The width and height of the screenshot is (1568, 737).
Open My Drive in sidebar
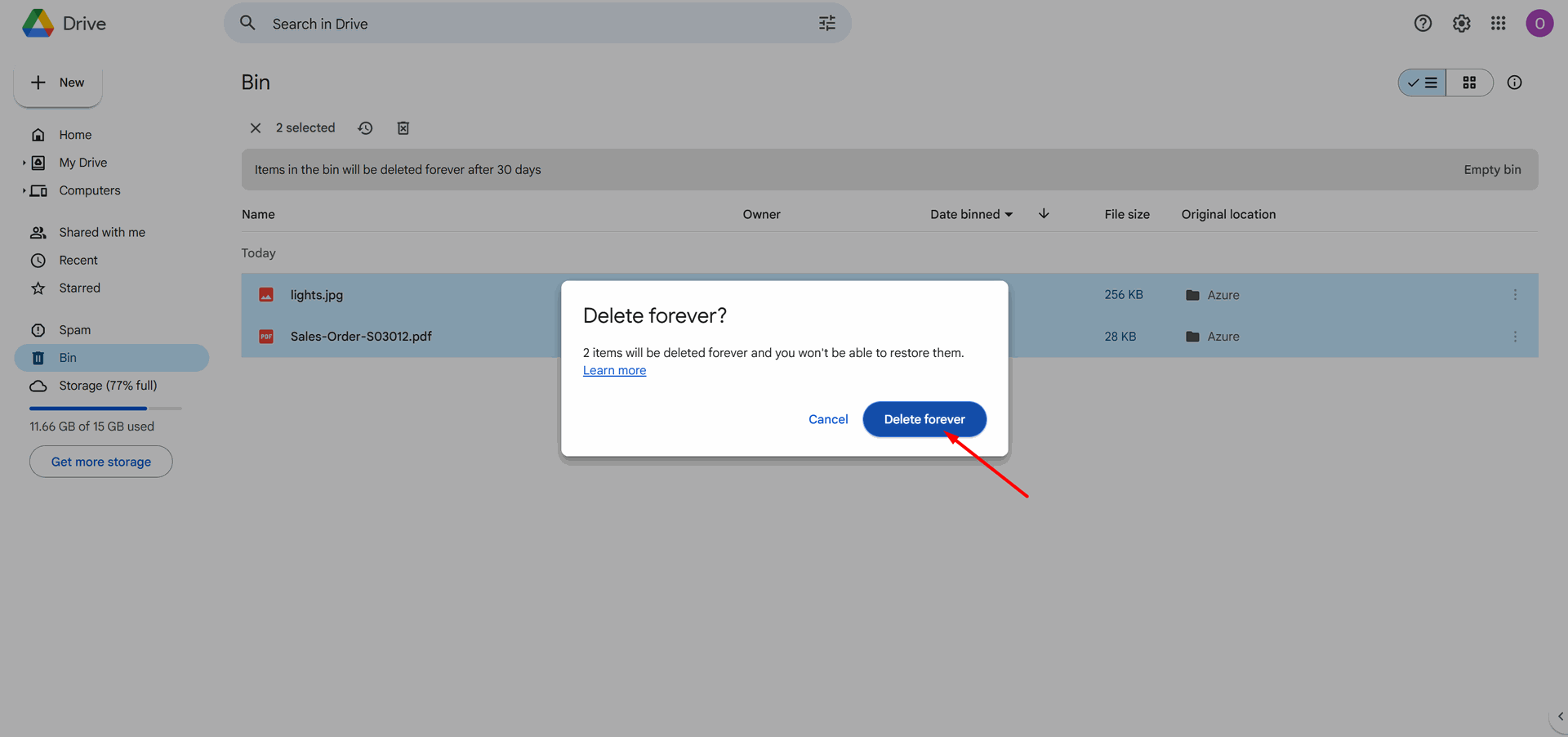83,163
